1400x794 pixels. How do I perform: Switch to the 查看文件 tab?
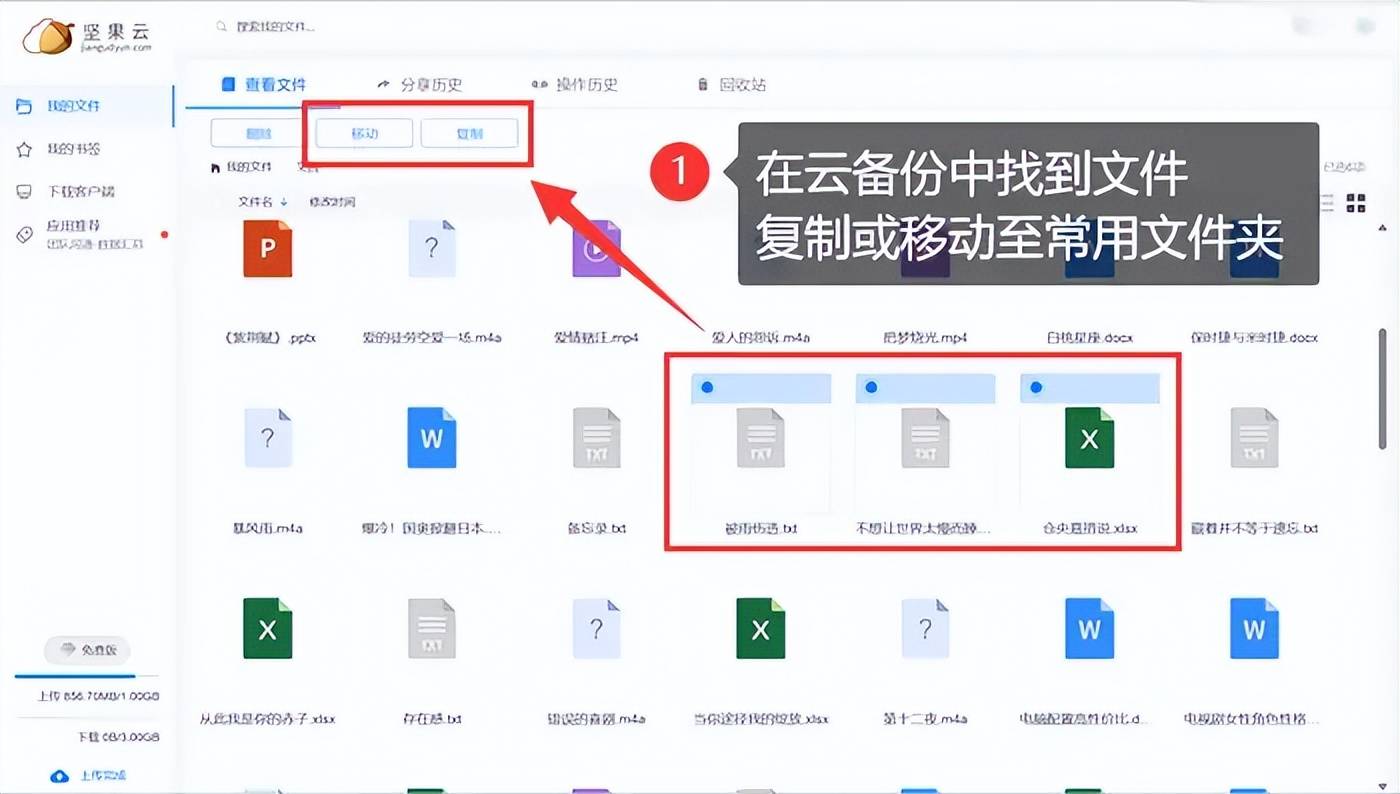pos(264,85)
